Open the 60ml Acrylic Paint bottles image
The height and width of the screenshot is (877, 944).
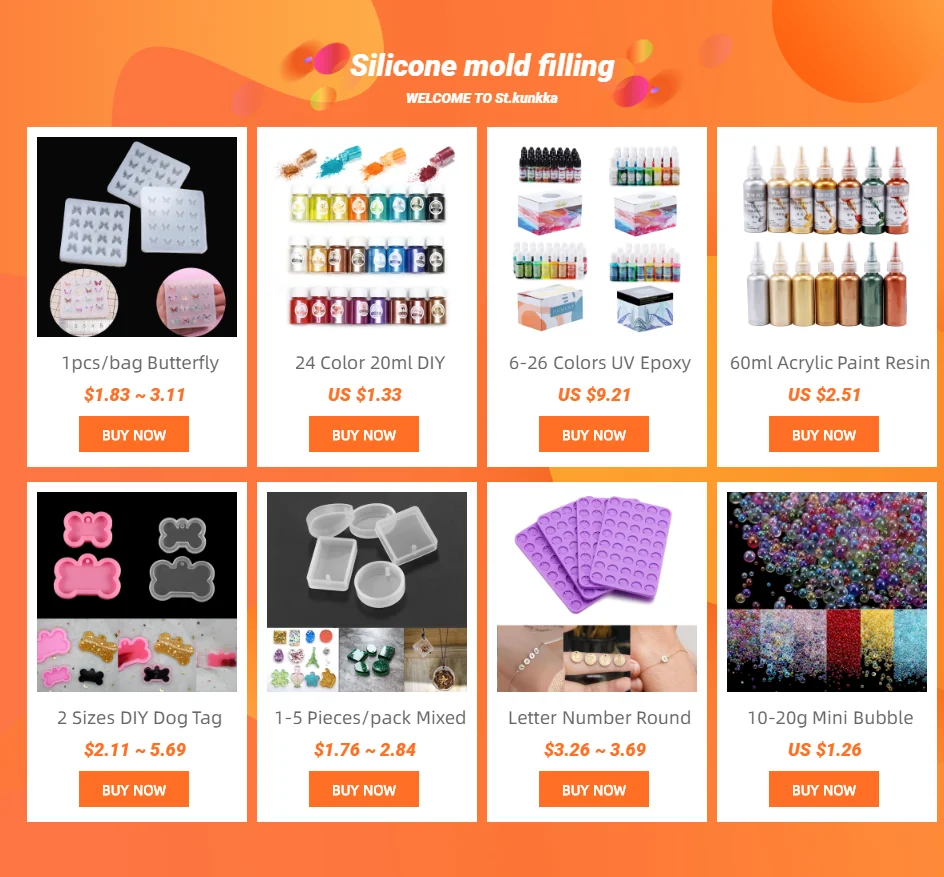point(827,237)
